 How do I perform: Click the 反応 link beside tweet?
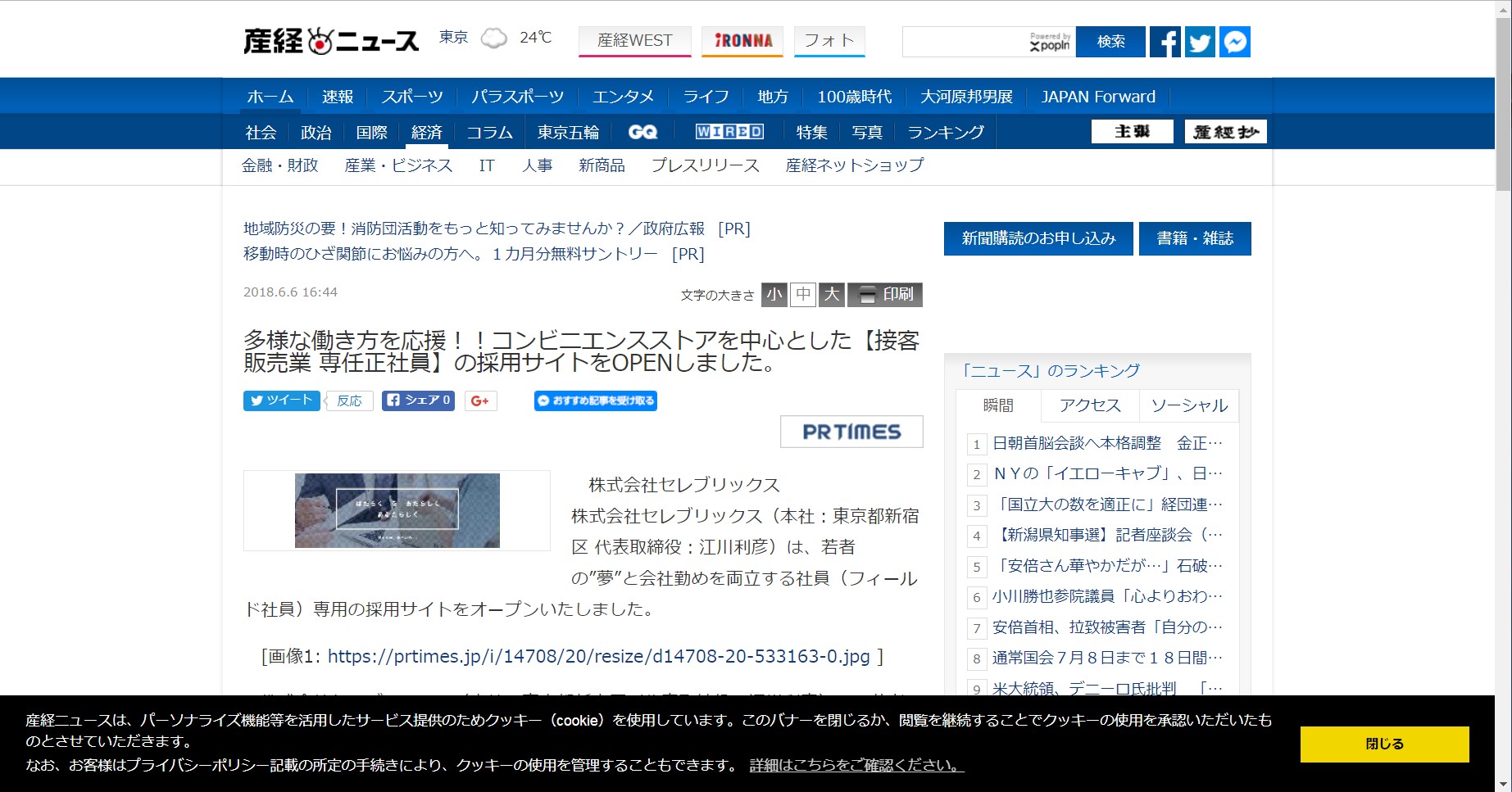(x=349, y=401)
